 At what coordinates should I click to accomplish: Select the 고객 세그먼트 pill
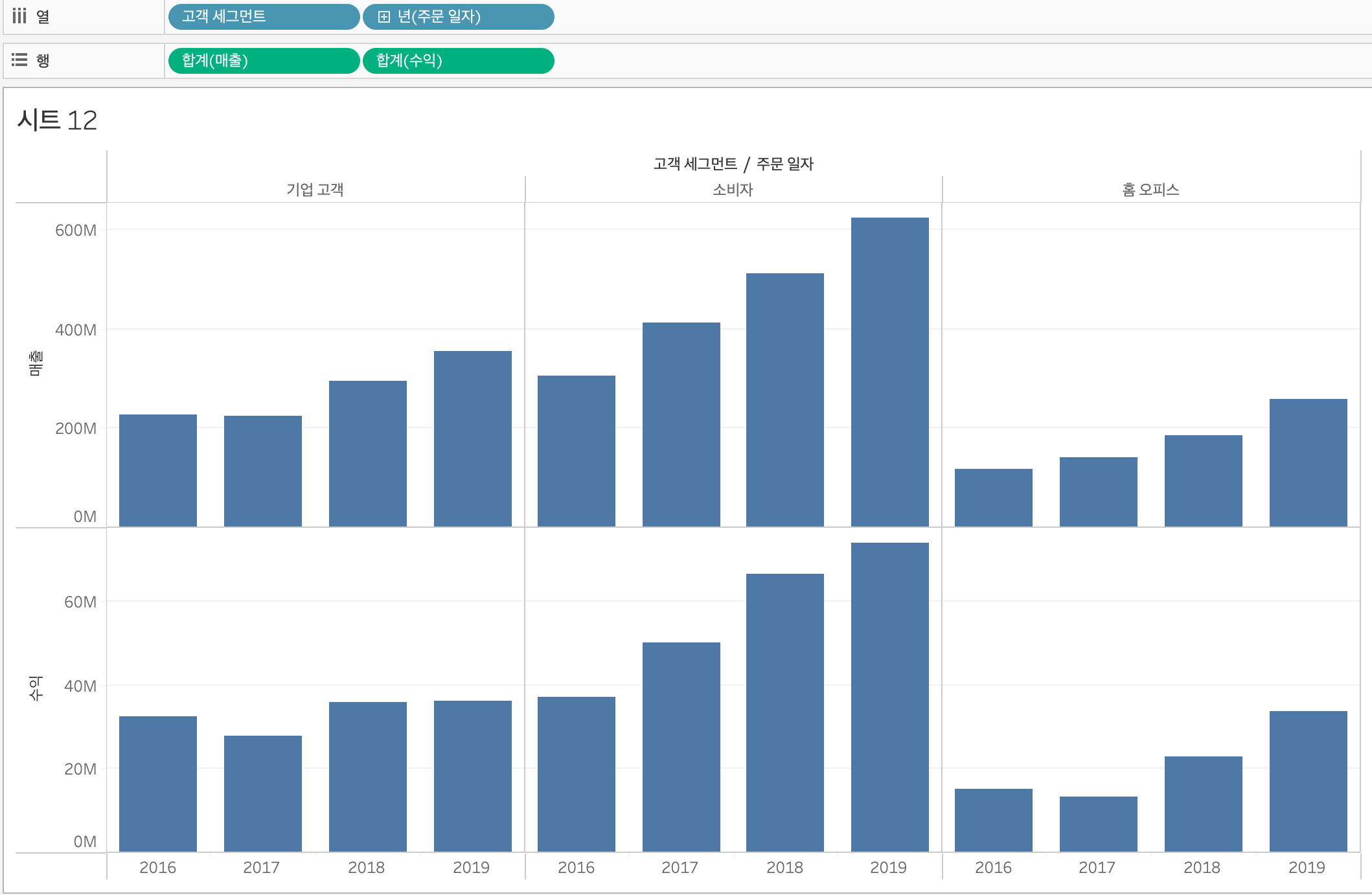click(x=263, y=17)
